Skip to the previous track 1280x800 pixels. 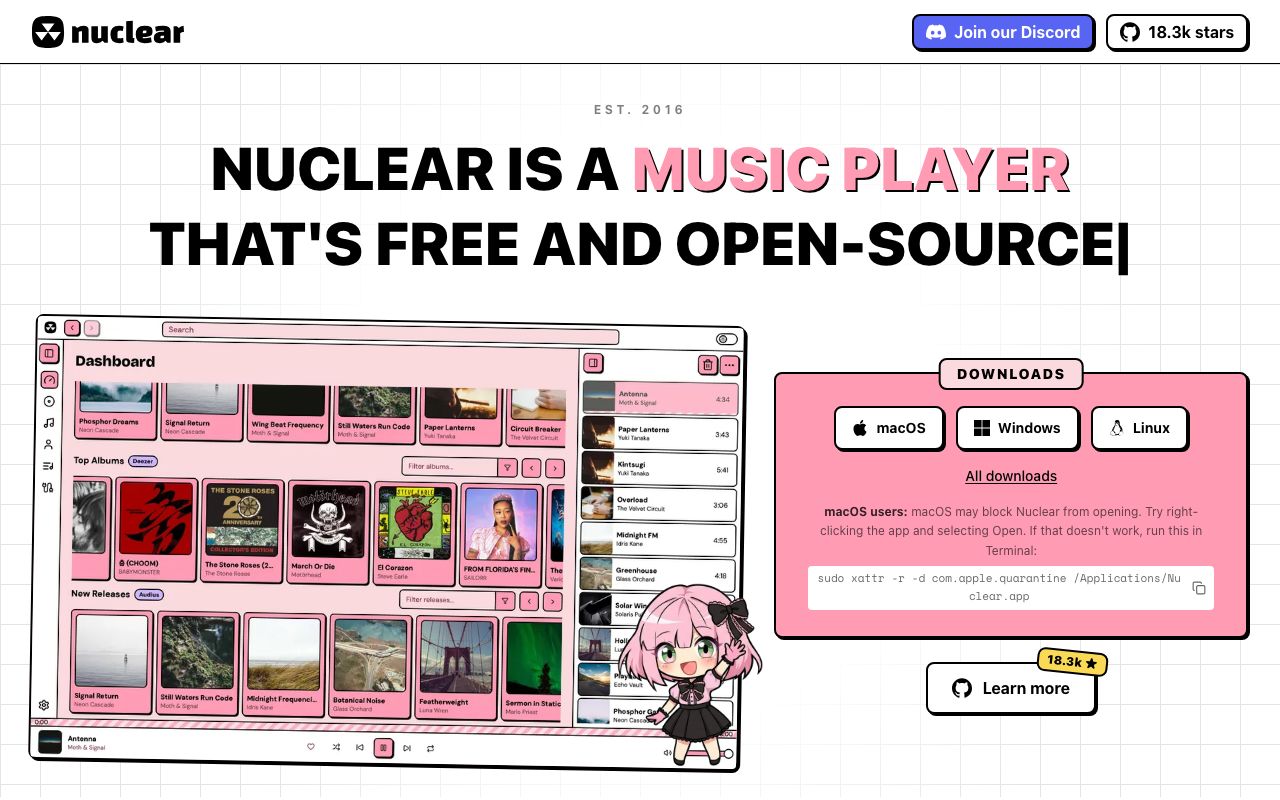pyautogui.click(x=360, y=748)
